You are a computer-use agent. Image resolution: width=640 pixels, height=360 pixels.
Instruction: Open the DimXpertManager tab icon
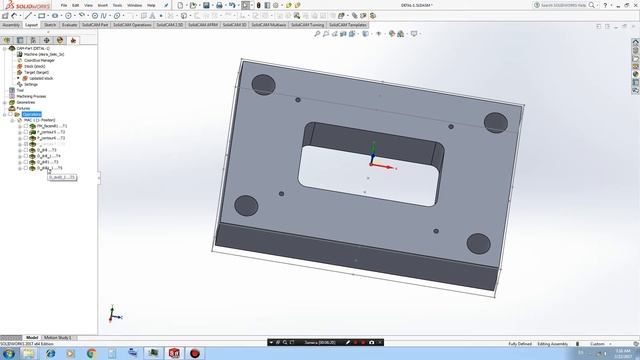[47, 40]
